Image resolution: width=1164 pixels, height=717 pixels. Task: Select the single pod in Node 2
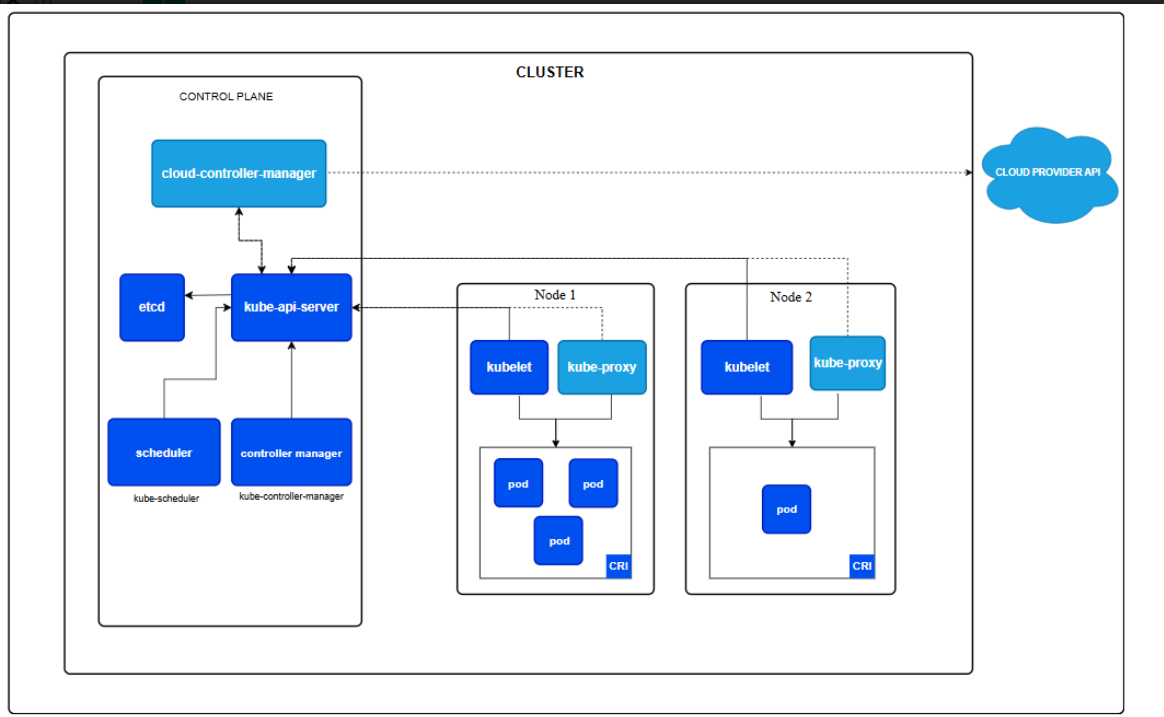click(787, 509)
